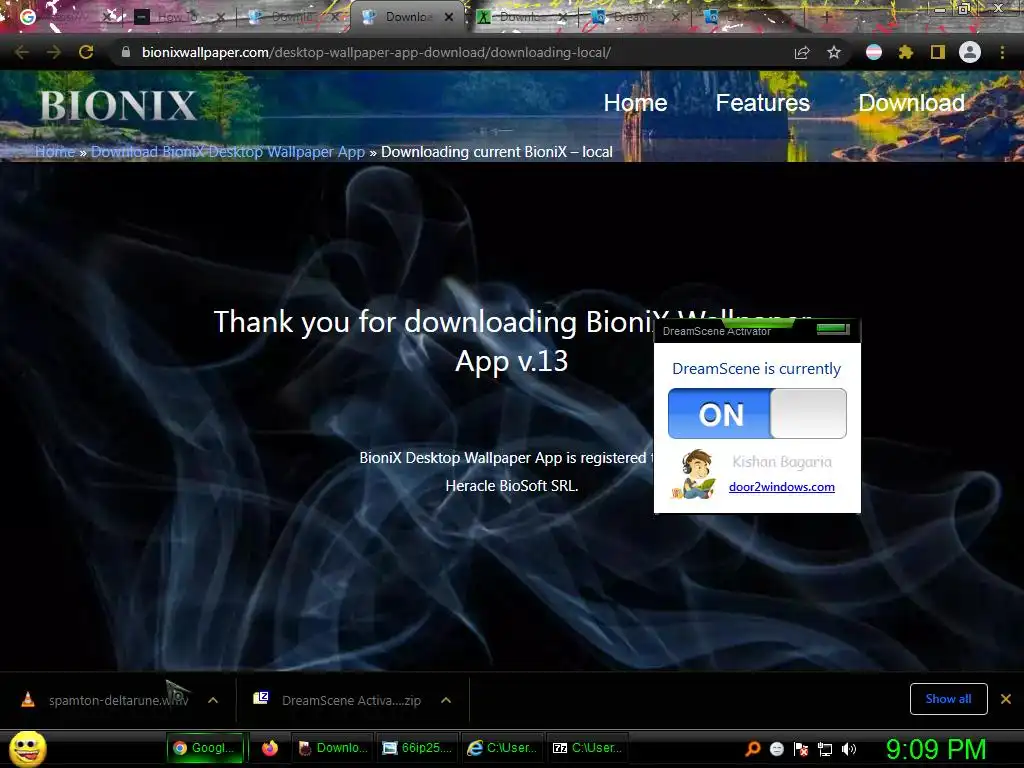Click the address bar URL

376,52
